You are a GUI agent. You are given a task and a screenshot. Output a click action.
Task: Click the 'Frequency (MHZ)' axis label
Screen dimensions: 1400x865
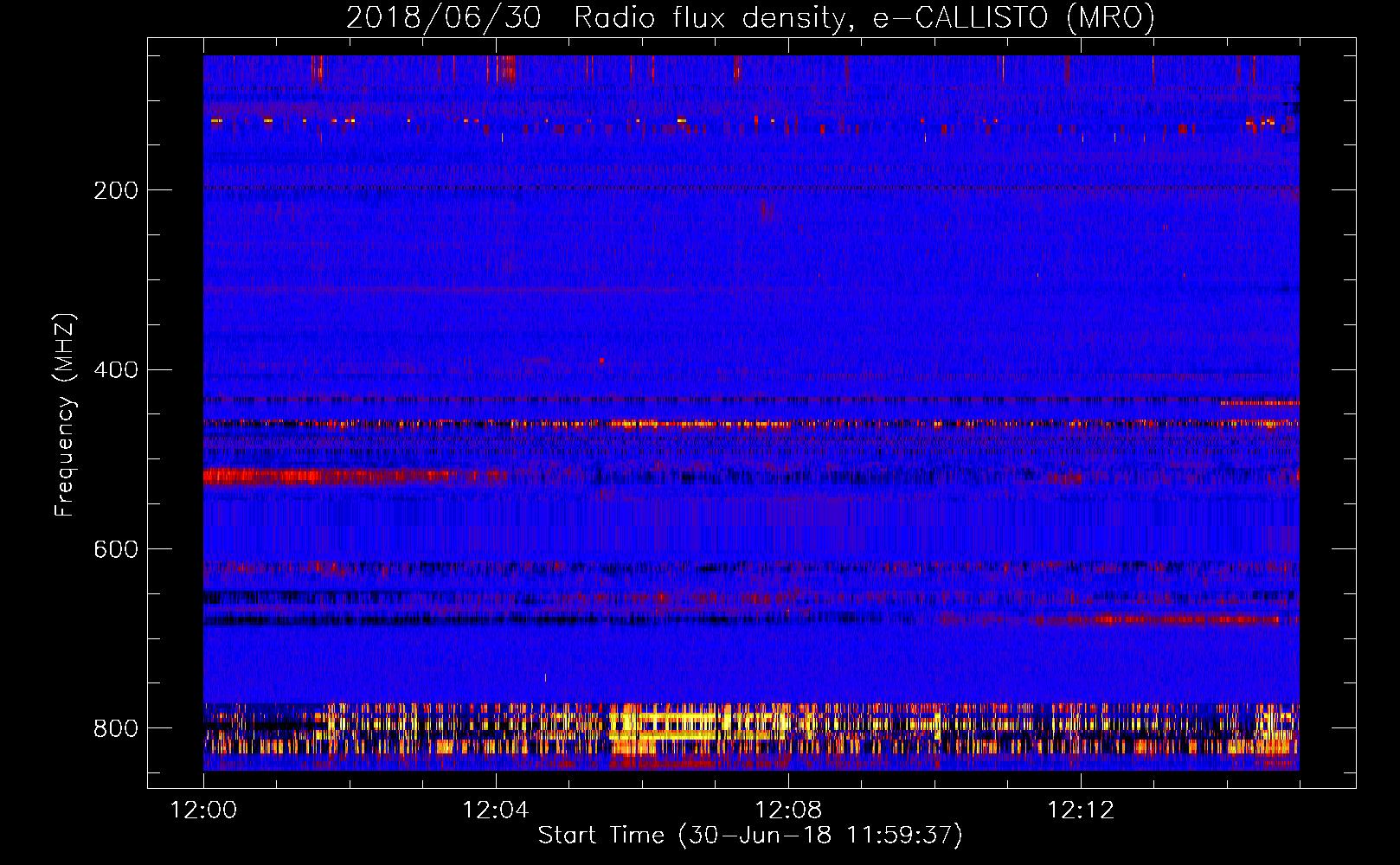(x=65, y=414)
